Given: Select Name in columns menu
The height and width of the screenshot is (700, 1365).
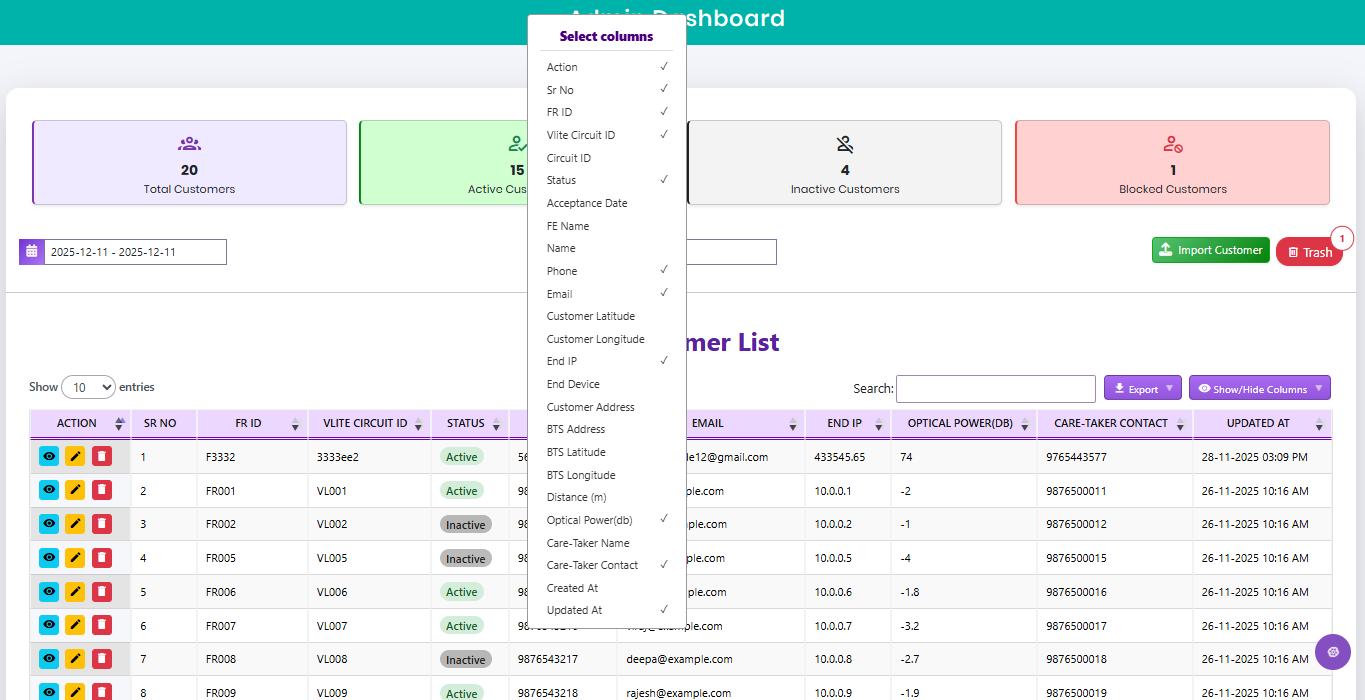Looking at the screenshot, I should 607,248.
